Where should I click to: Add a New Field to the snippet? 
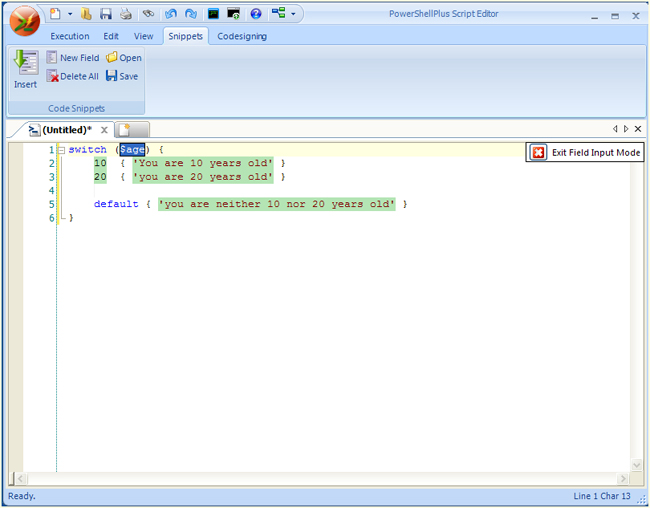click(x=73, y=58)
